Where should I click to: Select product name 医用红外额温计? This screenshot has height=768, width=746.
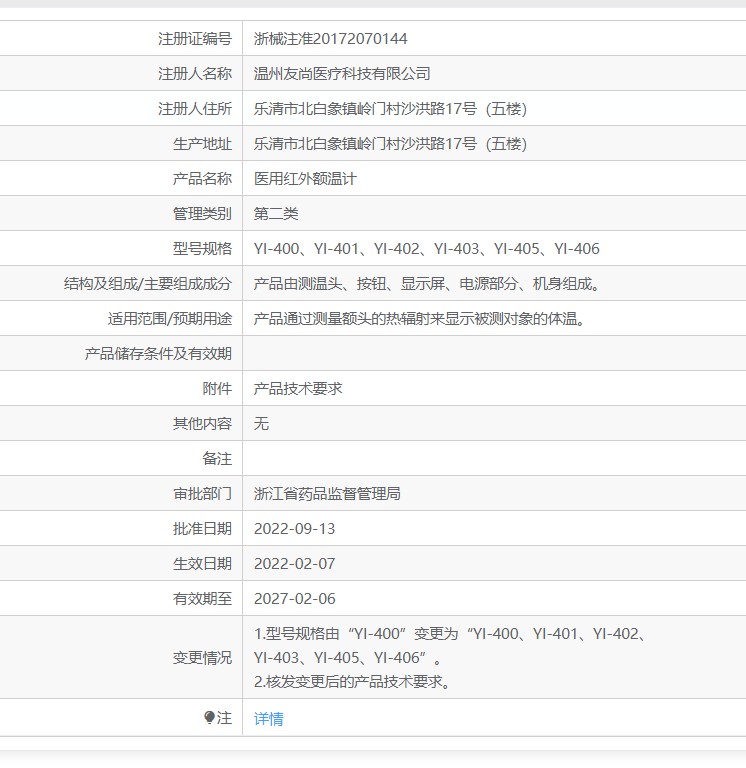pyautogui.click(x=305, y=179)
